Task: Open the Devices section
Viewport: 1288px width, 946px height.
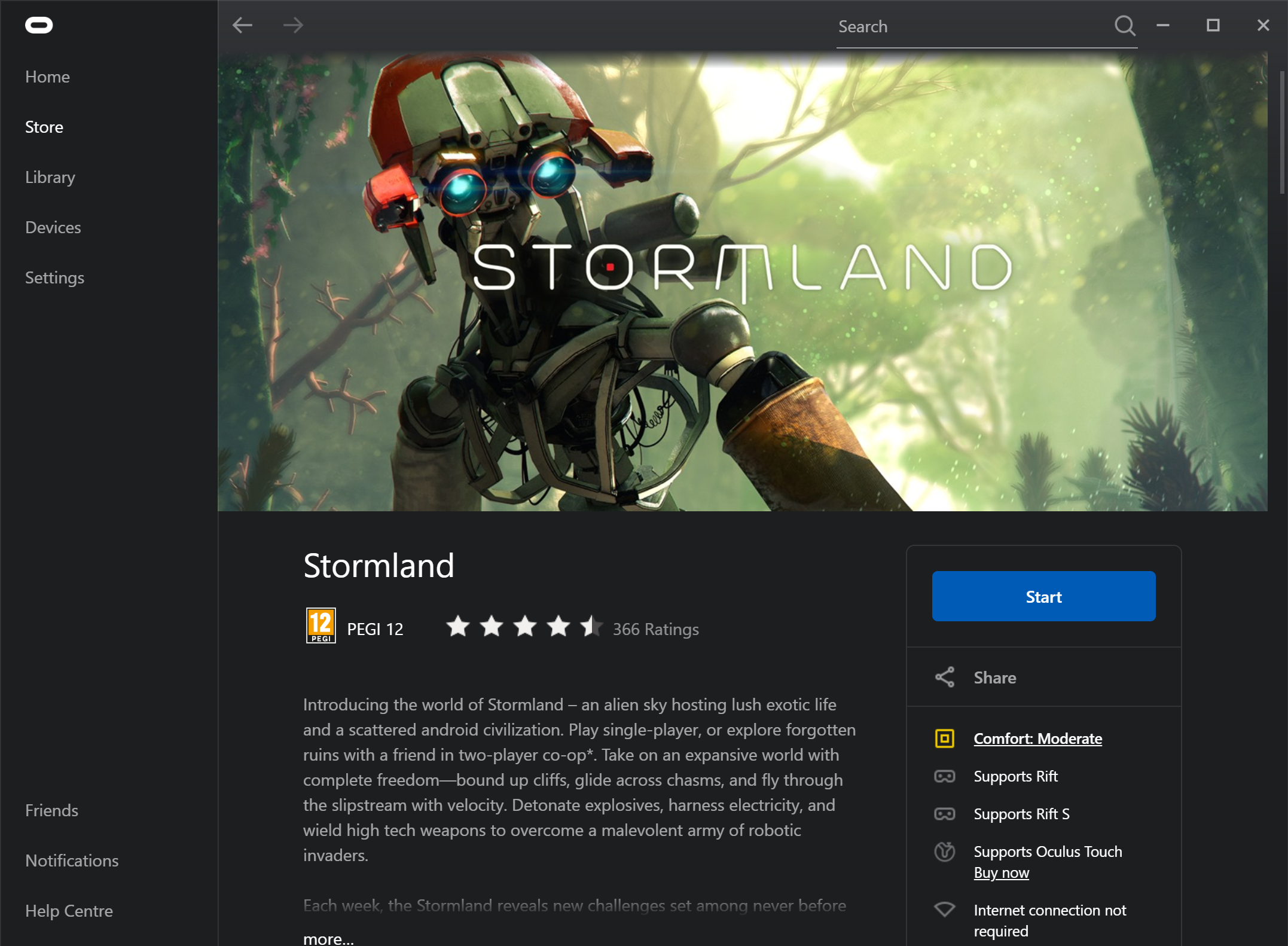Action: (53, 227)
